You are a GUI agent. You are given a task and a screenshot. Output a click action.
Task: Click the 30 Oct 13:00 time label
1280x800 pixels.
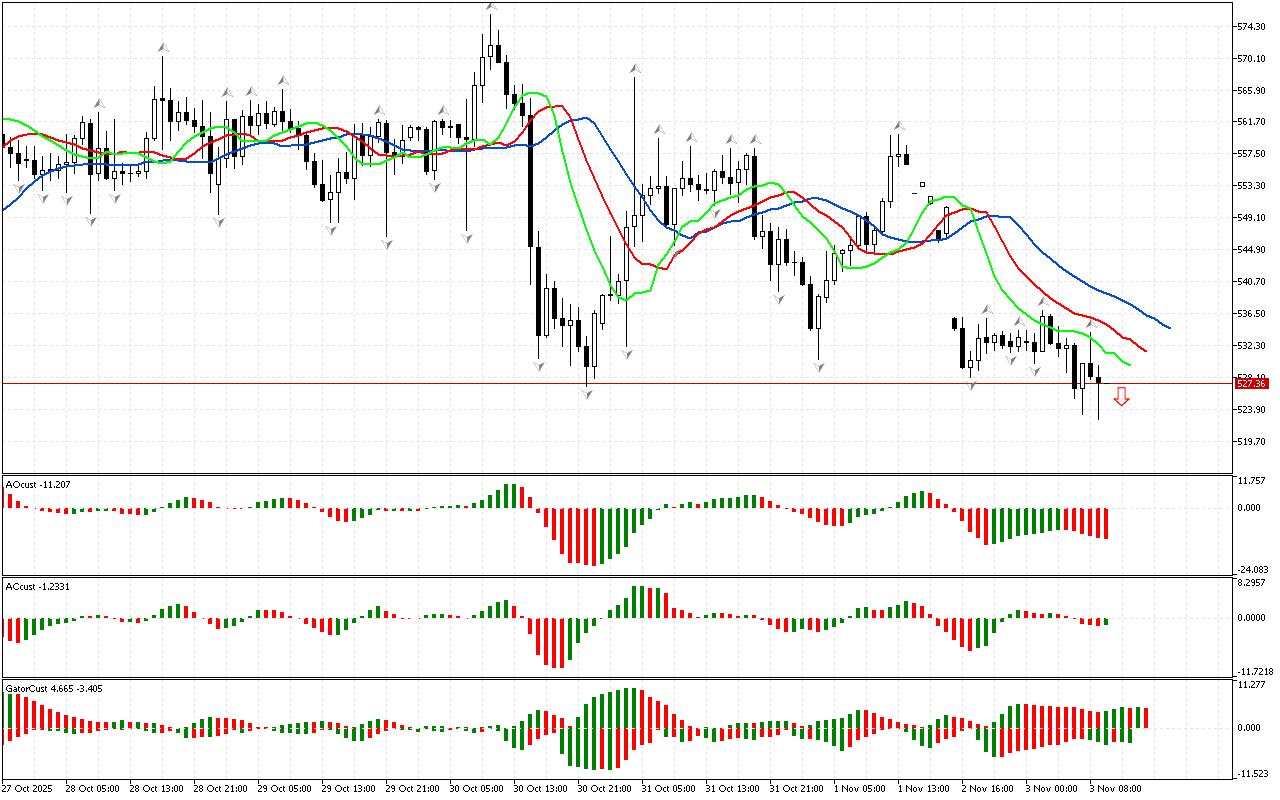540,789
